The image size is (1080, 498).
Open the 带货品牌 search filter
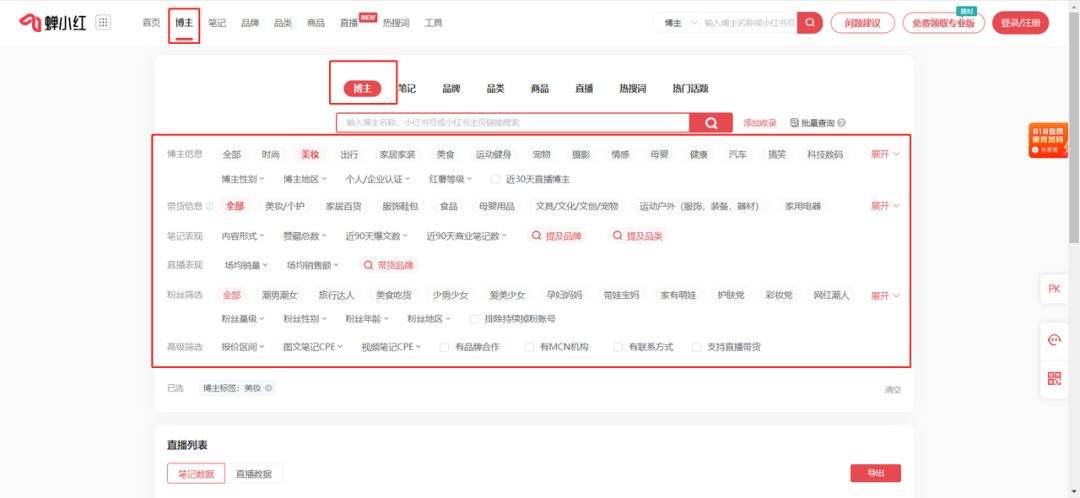pyautogui.click(x=389, y=265)
